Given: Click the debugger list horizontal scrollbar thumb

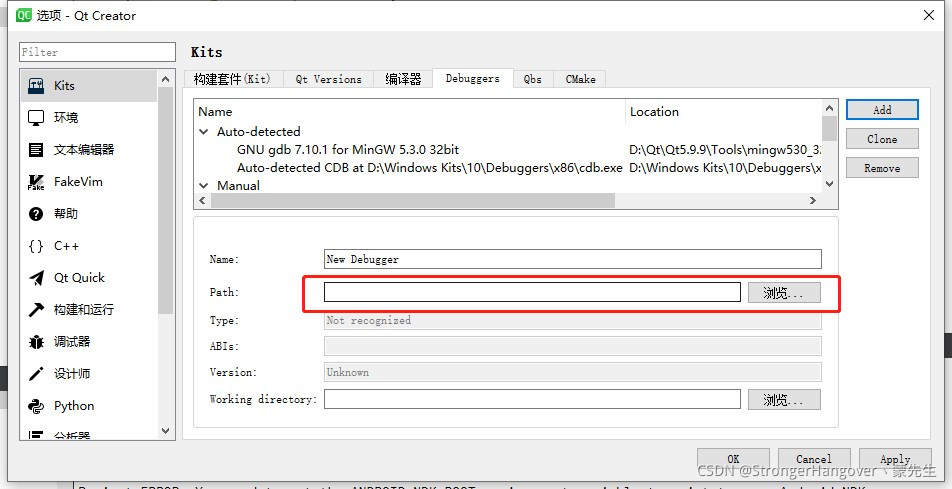Looking at the screenshot, I should coord(413,200).
